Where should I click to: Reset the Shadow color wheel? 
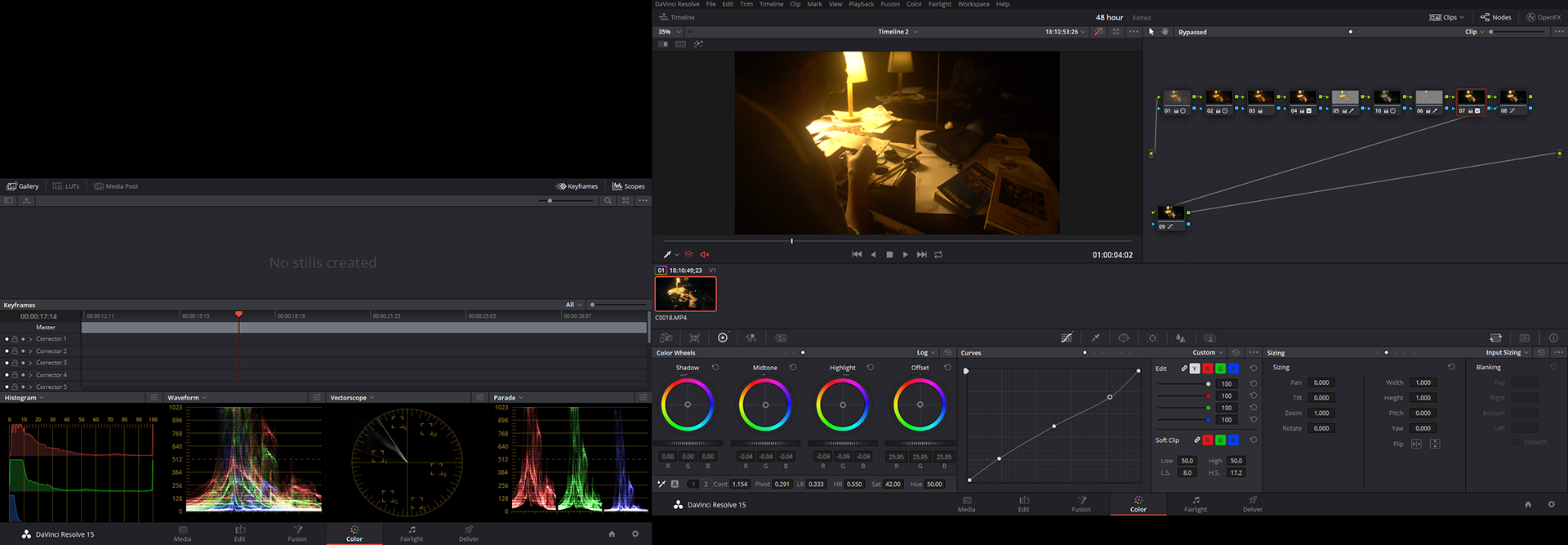point(715,368)
